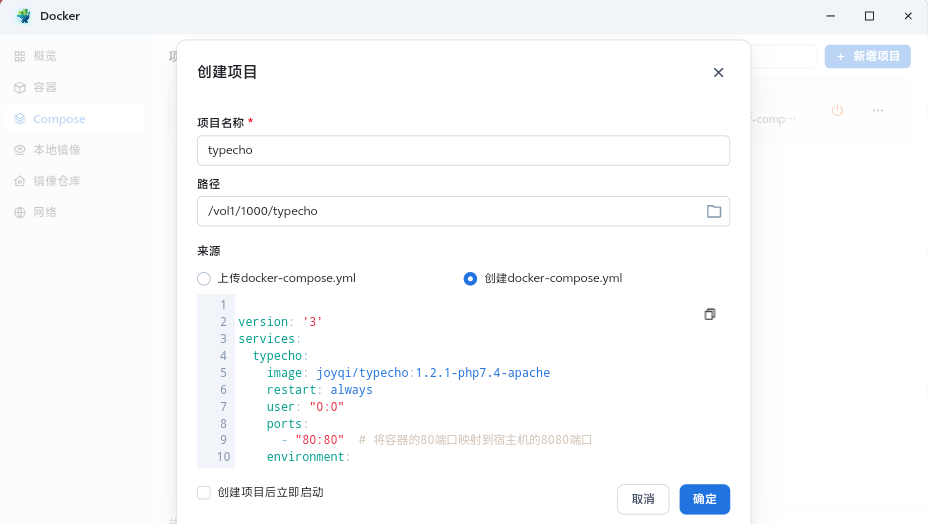Go to 容器 containers section

click(44, 87)
